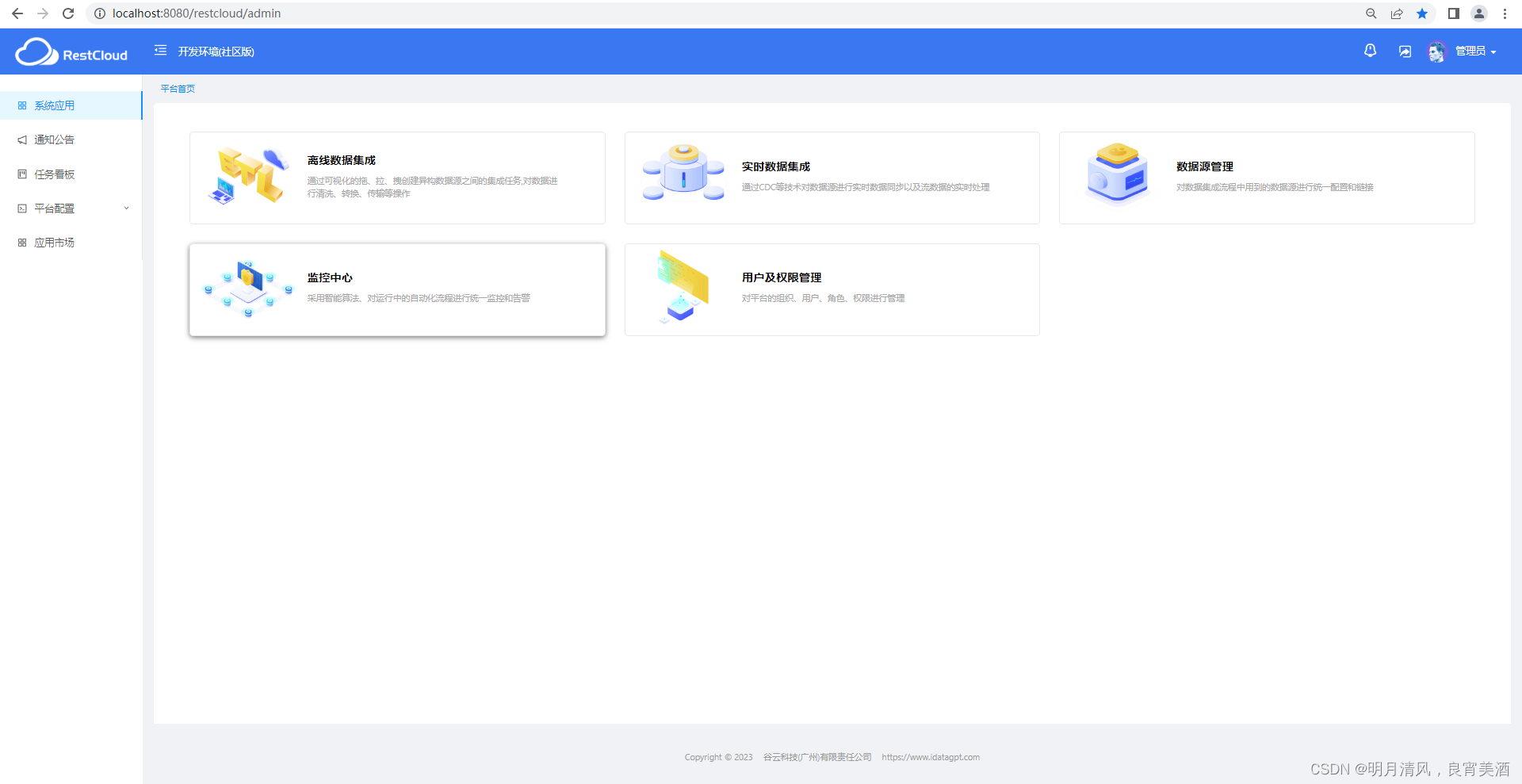Click the image icon beside the bell
The image size is (1522, 784).
pyautogui.click(x=1404, y=51)
